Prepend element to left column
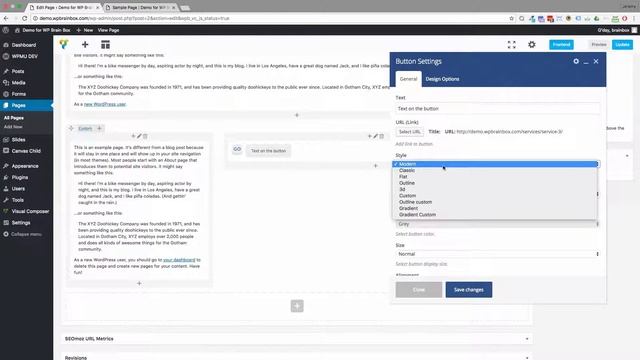640x360 pixels. (x=133, y=136)
